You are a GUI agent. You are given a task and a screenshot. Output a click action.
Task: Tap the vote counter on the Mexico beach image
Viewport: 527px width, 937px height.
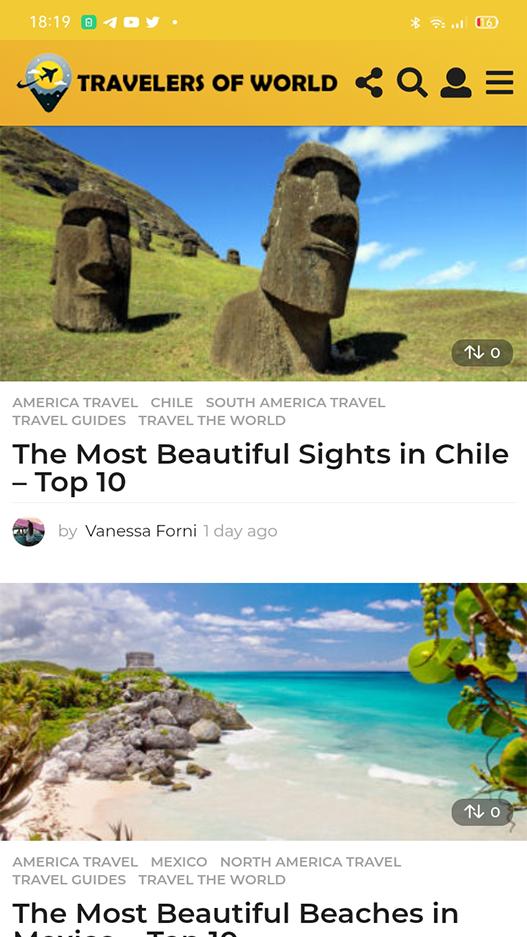tap(482, 812)
